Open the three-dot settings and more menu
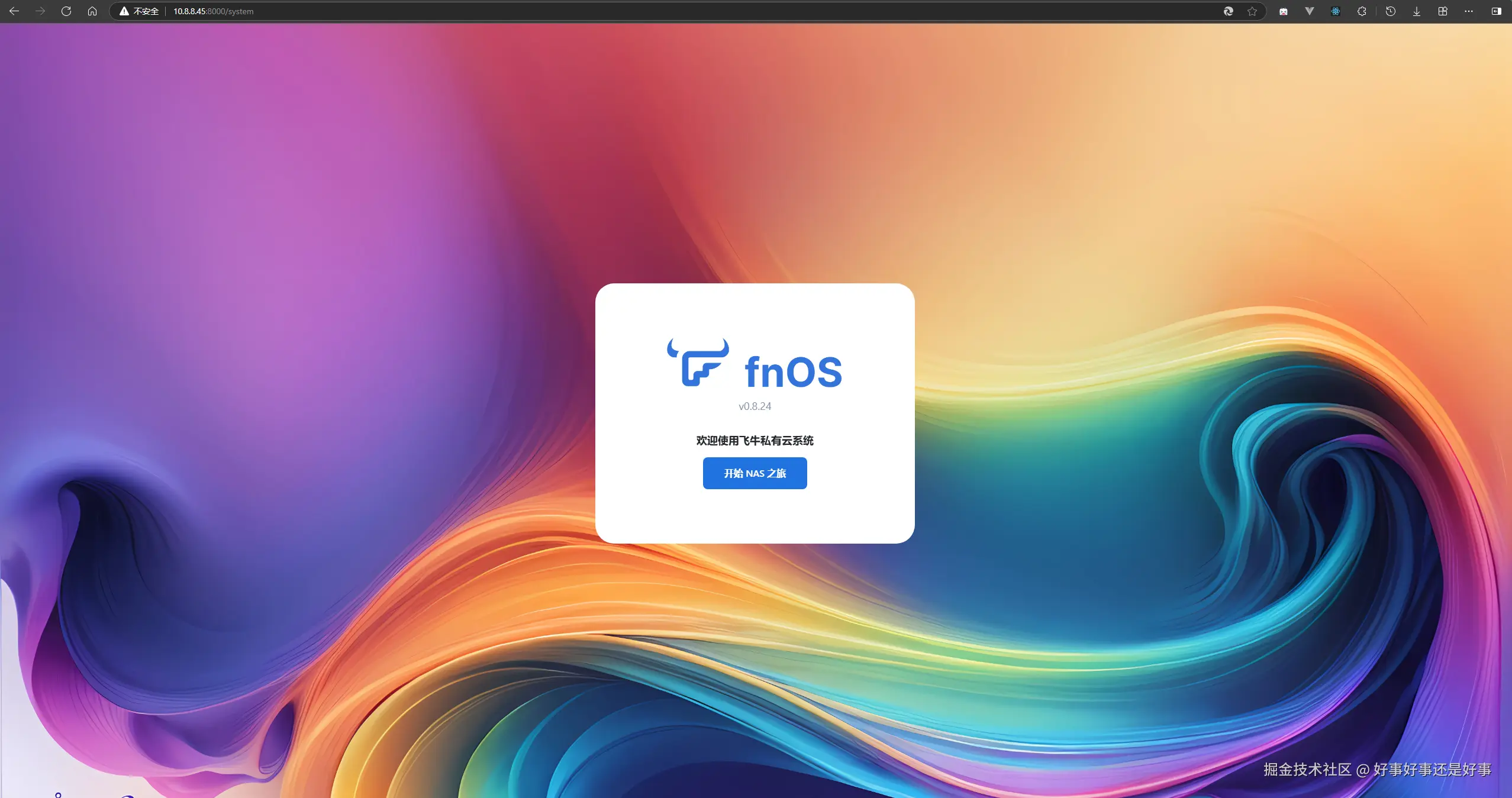Image resolution: width=1512 pixels, height=798 pixels. 1469,11
